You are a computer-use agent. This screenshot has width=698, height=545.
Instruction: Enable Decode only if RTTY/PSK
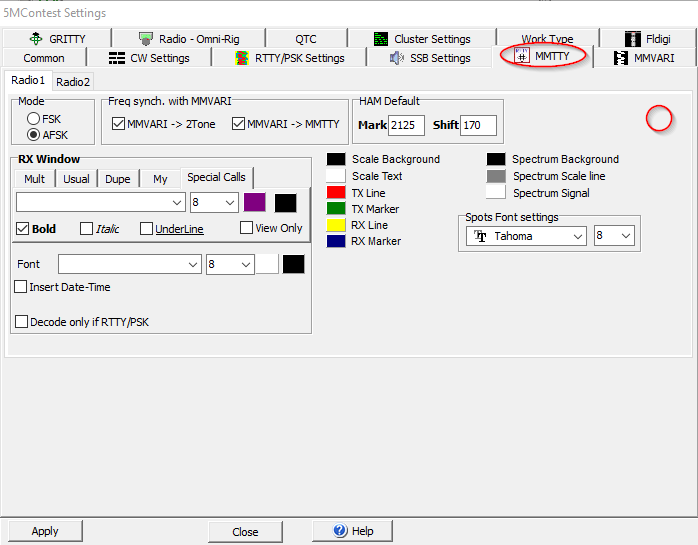(21, 322)
